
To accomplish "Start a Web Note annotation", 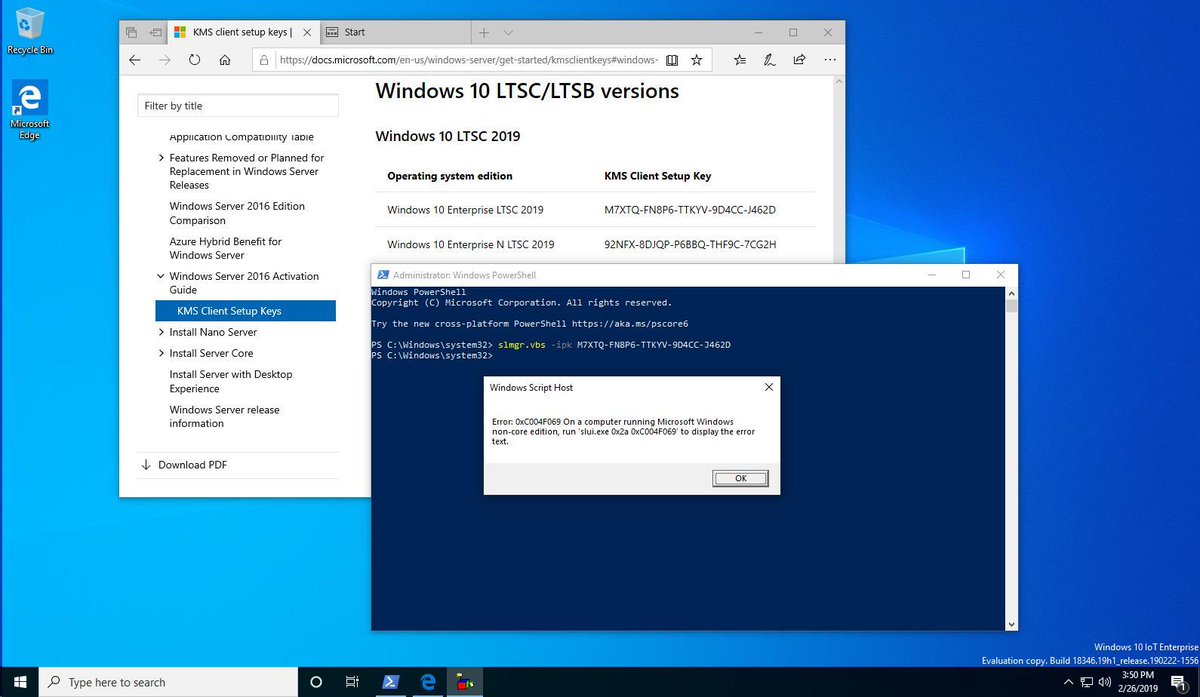I will tap(770, 60).
